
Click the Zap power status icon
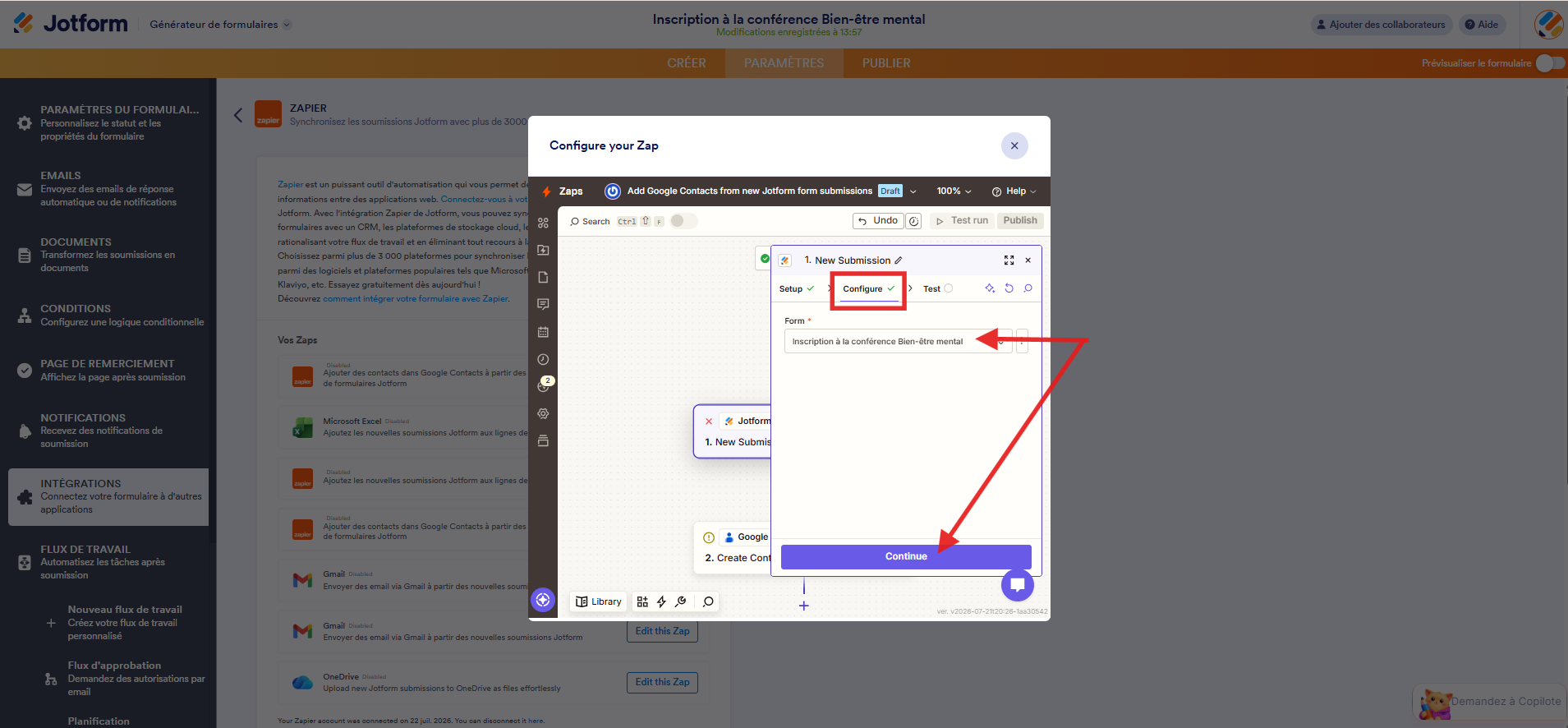(x=613, y=191)
